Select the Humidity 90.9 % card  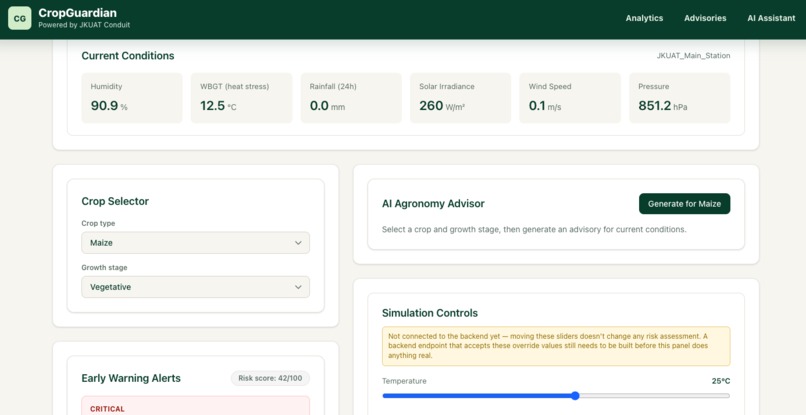coord(132,98)
